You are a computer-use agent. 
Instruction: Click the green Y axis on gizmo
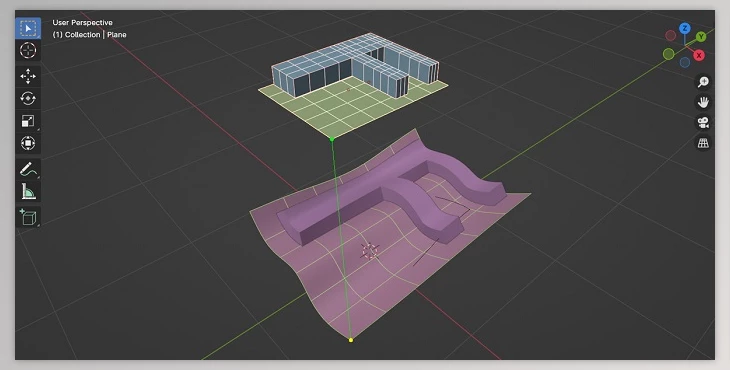701,37
